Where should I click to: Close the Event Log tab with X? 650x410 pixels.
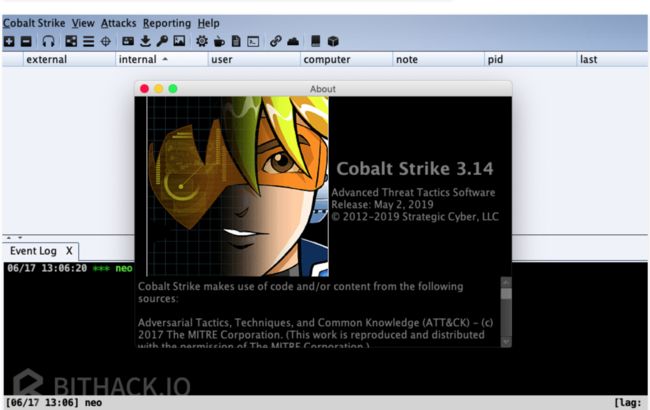point(69,251)
